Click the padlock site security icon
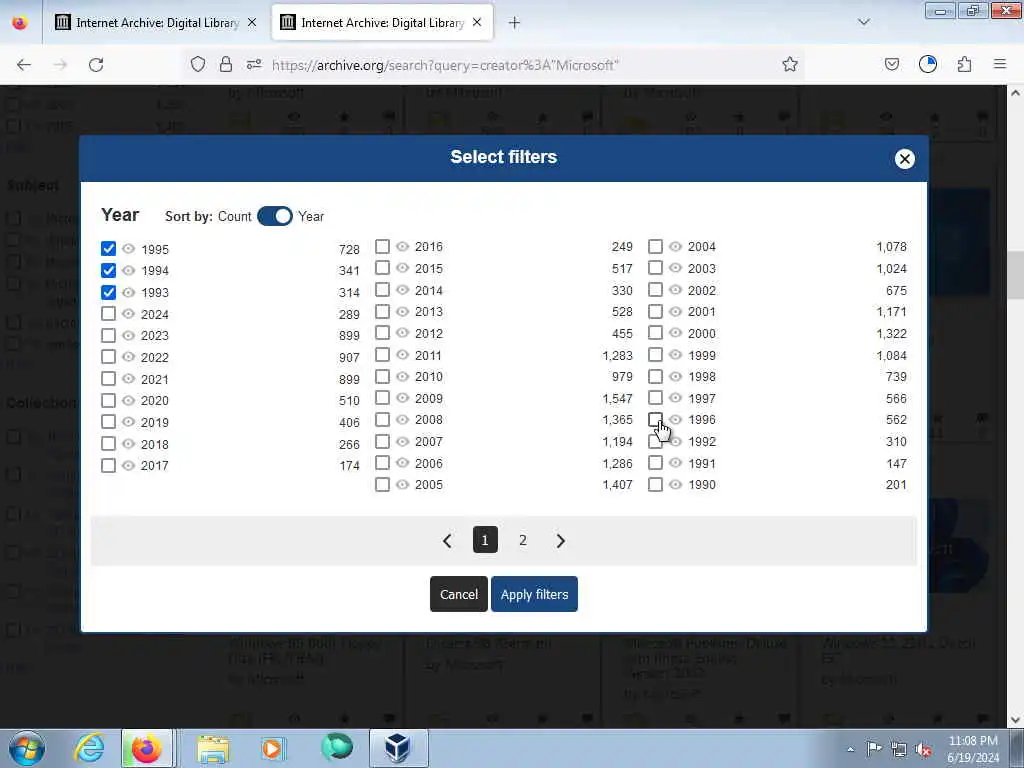Screen dimensions: 1024x768 click(226, 64)
